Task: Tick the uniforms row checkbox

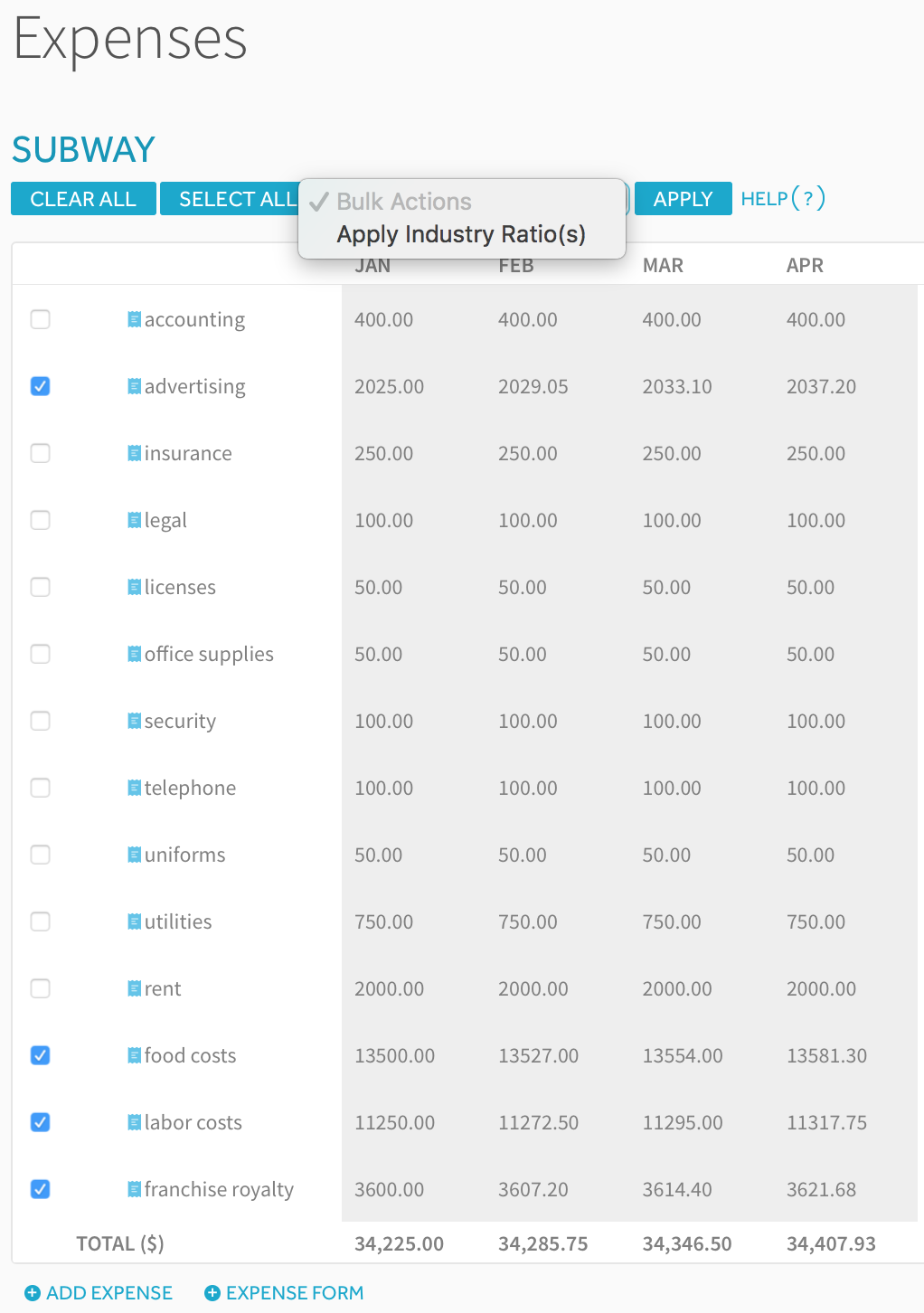Action: 41,855
